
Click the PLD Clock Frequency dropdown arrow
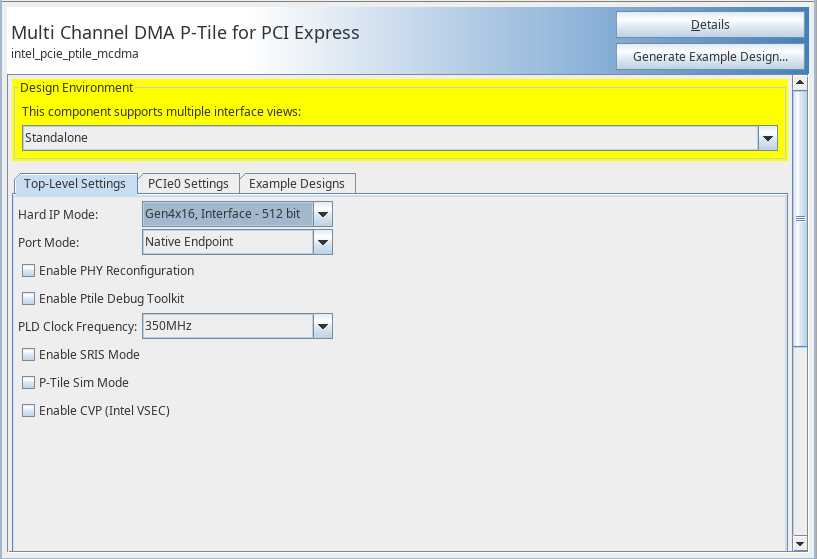[322, 326]
